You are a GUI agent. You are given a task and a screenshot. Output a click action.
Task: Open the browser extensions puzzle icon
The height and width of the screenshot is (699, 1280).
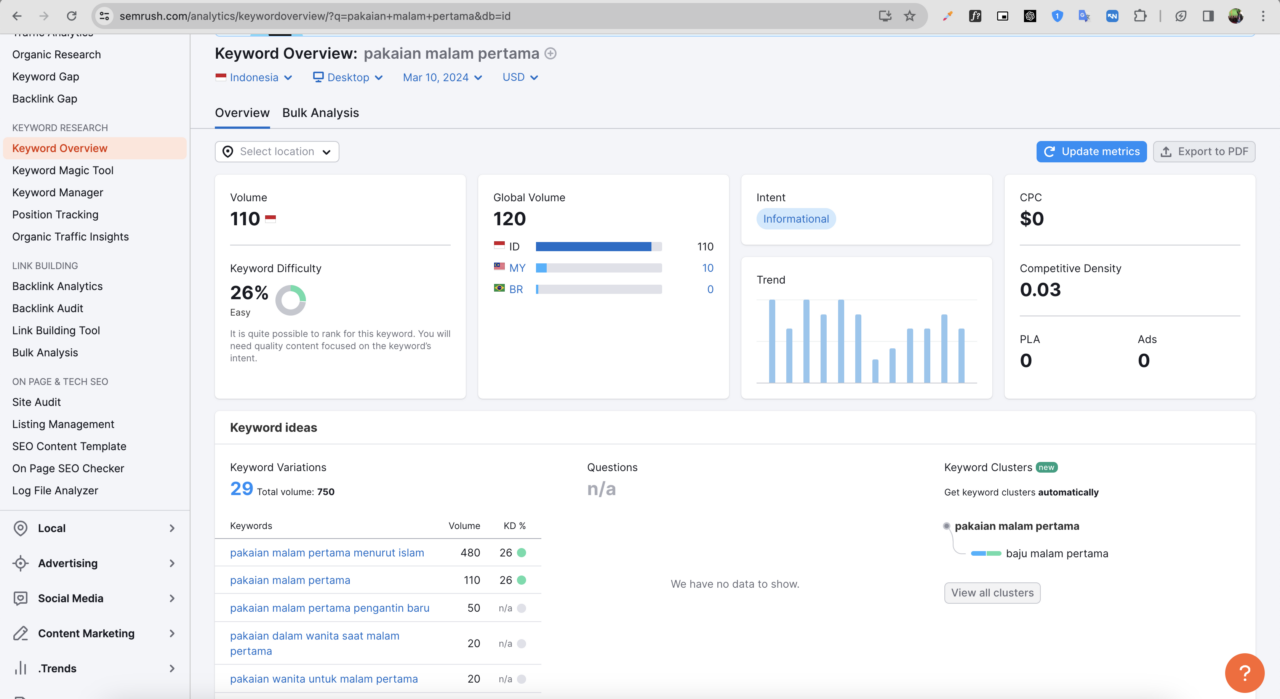click(x=1140, y=16)
